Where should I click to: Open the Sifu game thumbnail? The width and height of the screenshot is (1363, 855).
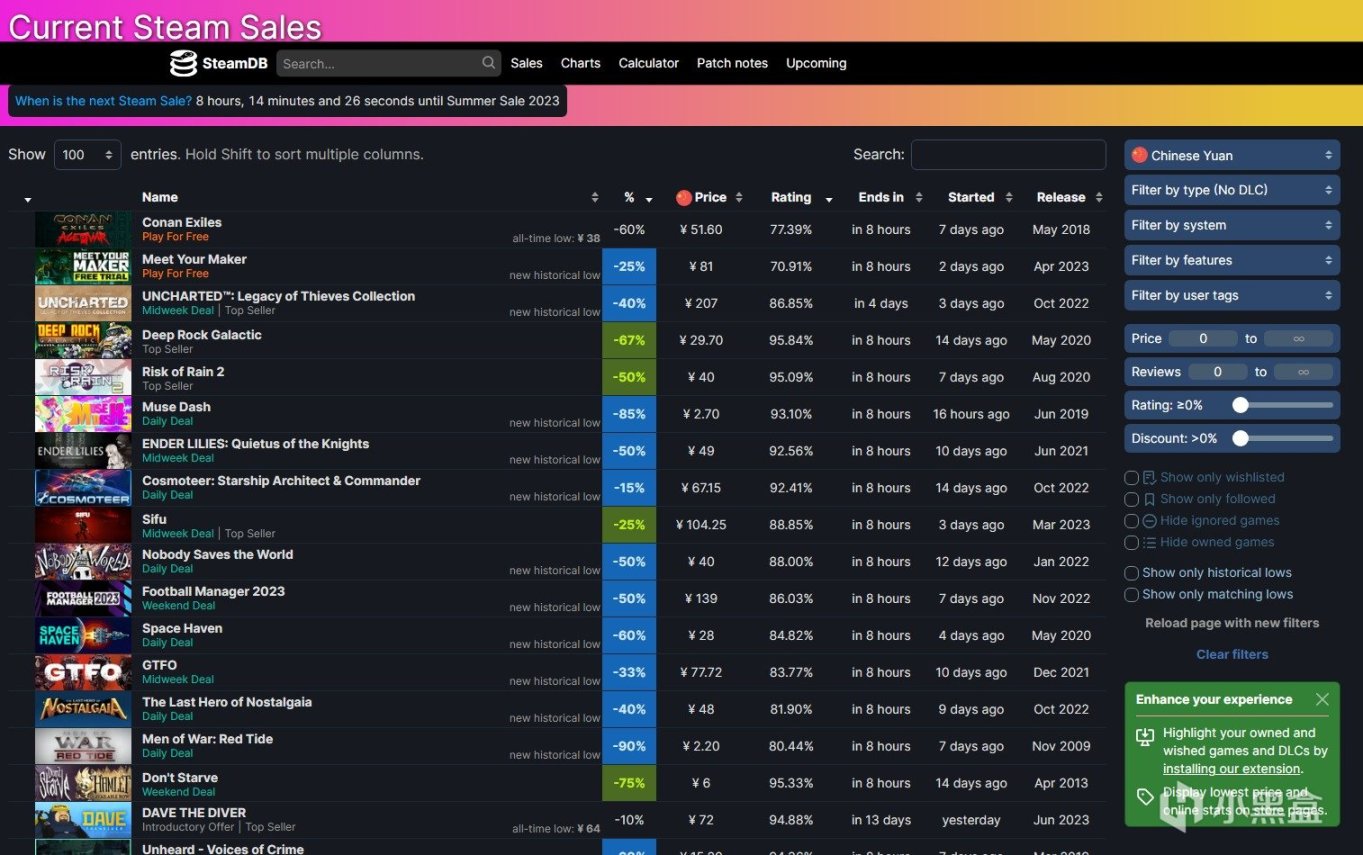(x=83, y=525)
